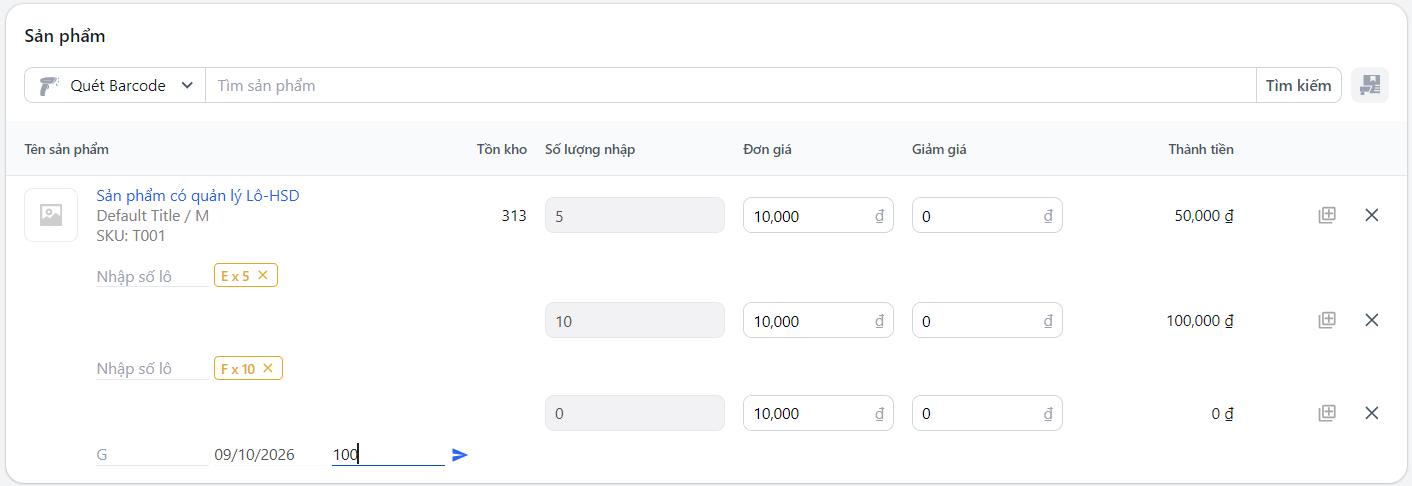The image size is (1412, 486).
Task: Click the lot number field containing G
Action: [152, 455]
